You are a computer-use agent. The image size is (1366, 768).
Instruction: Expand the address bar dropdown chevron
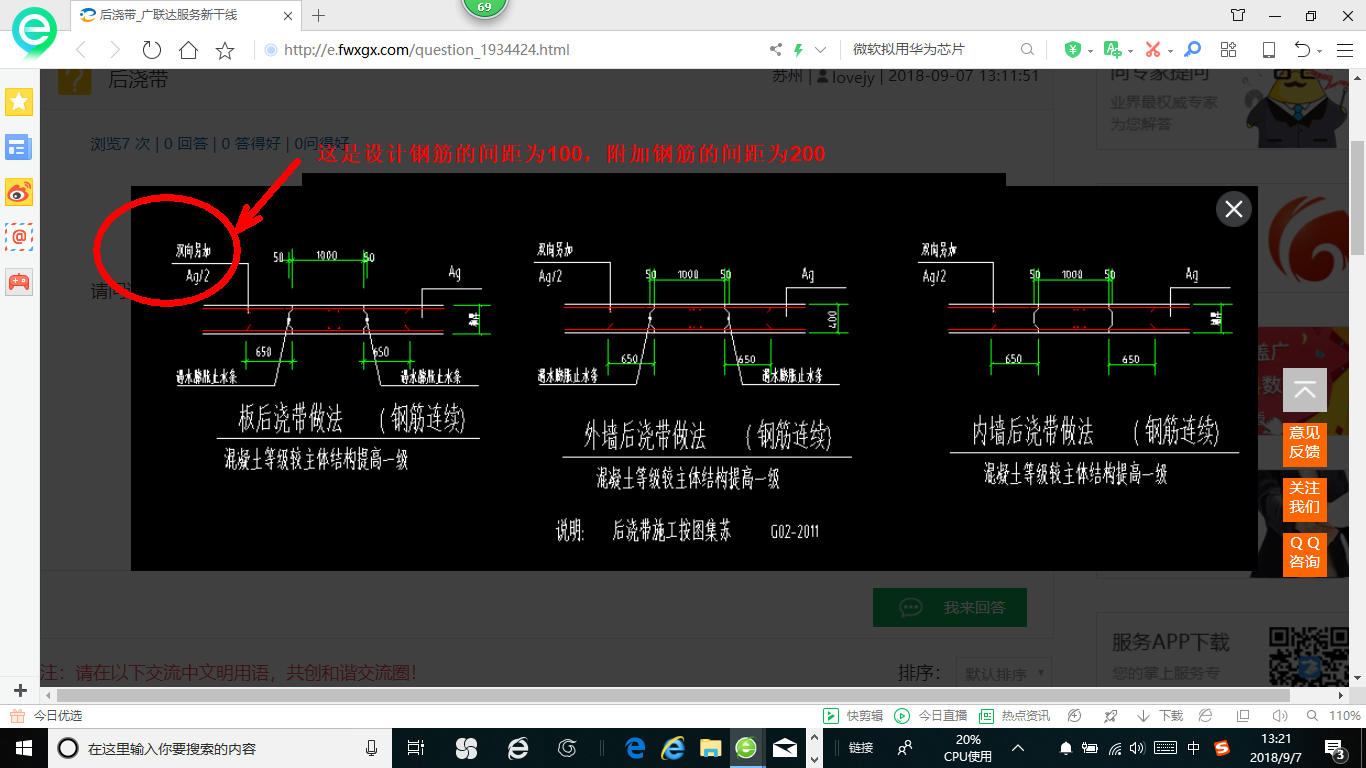[821, 50]
